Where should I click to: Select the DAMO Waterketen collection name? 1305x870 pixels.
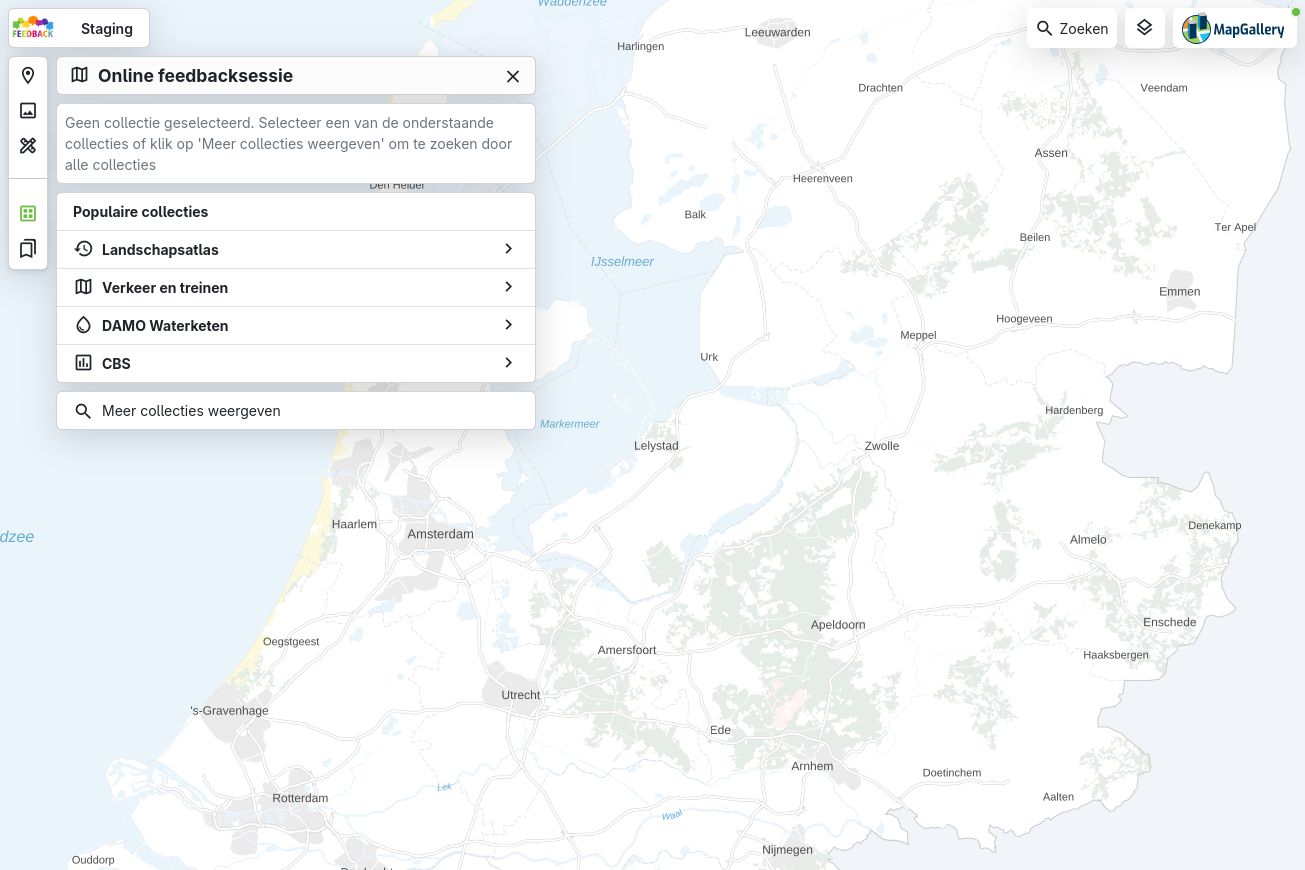pyautogui.click(x=165, y=326)
